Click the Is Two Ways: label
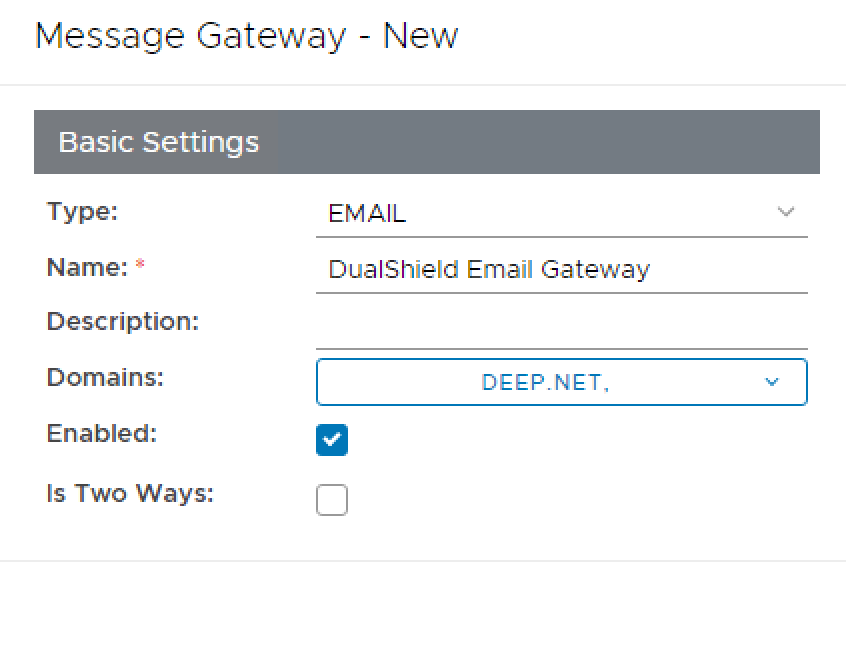 click(130, 494)
